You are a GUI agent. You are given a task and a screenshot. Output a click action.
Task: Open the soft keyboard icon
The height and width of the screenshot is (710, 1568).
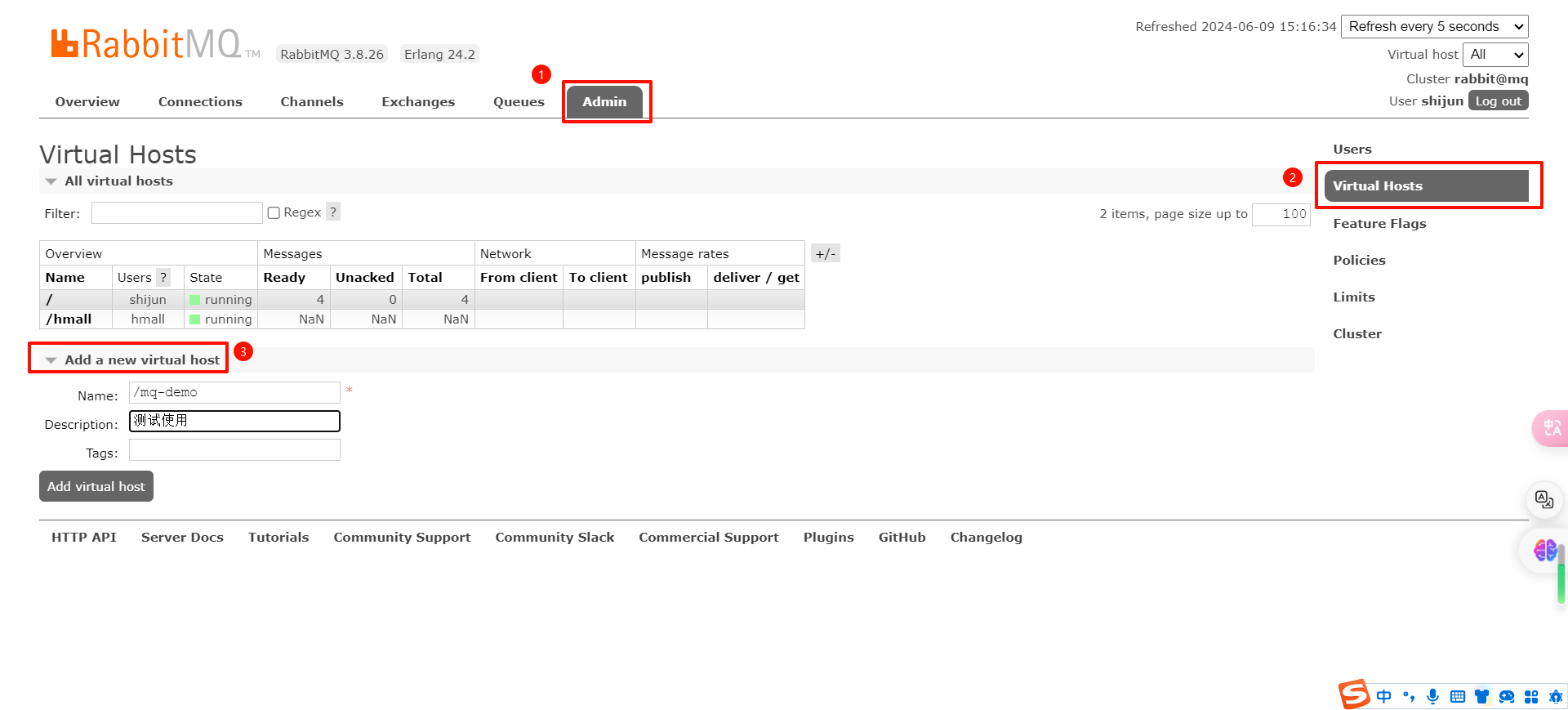coord(1458,696)
